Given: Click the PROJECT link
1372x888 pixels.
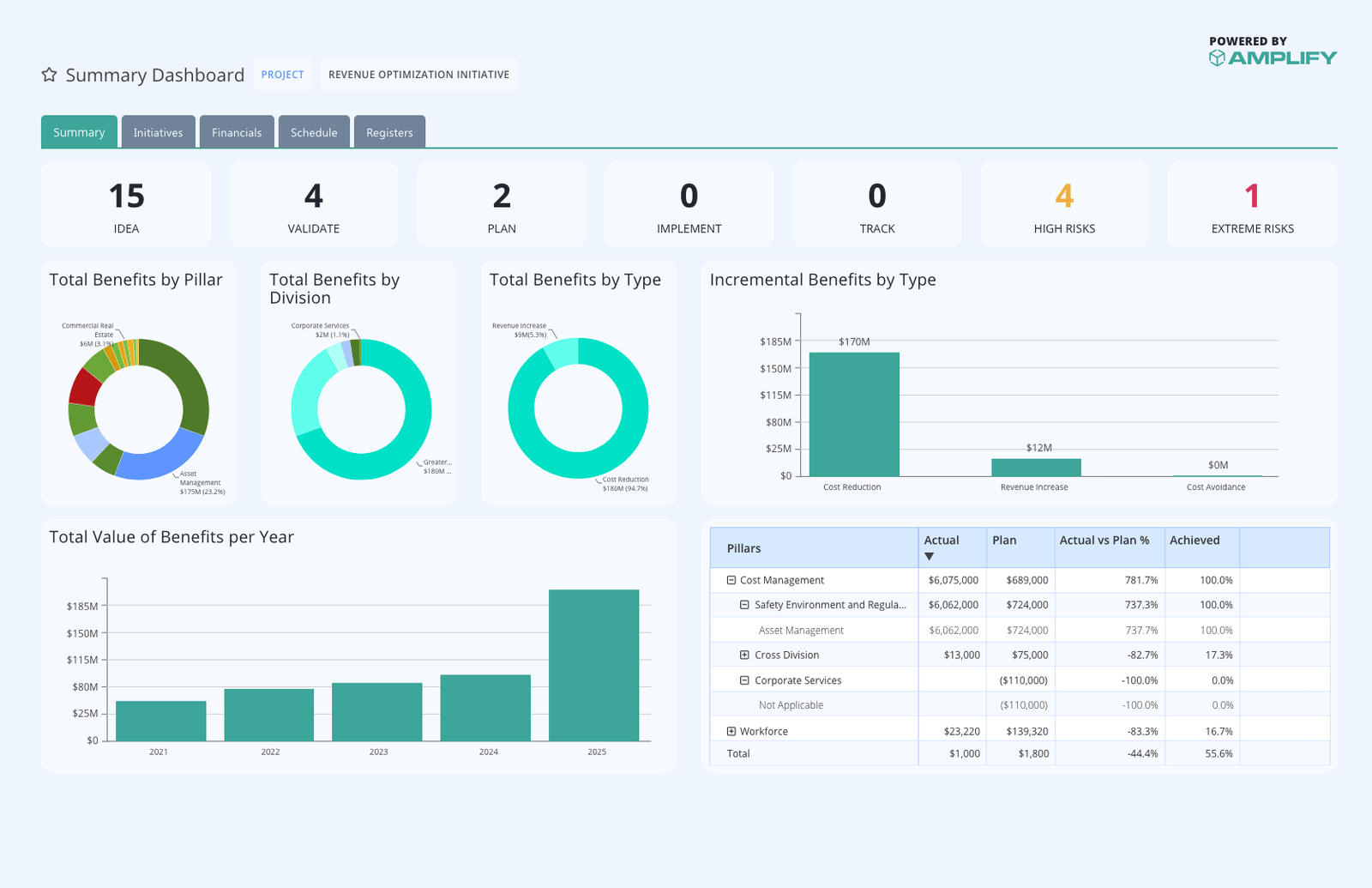Looking at the screenshot, I should pos(282,75).
